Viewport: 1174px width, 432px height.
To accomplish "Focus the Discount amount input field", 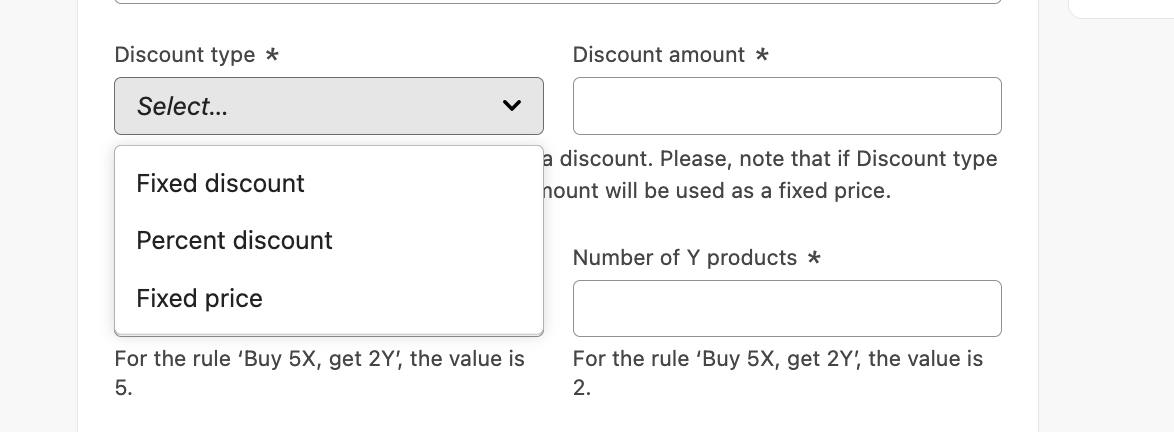I will [787, 106].
